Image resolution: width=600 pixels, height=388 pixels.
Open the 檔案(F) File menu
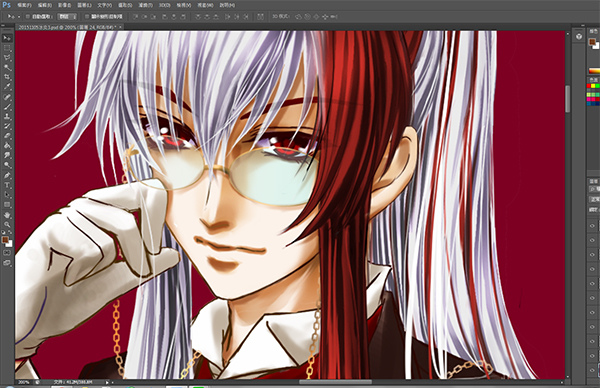click(x=24, y=5)
